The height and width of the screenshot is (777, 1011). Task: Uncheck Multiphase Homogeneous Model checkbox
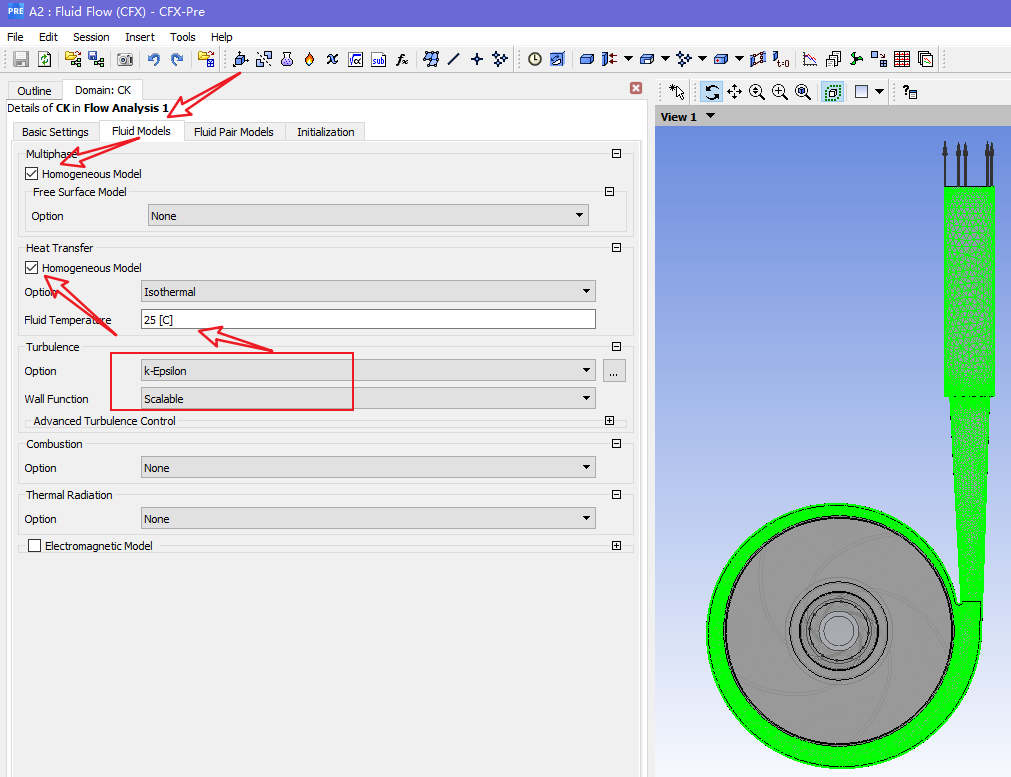[33, 174]
